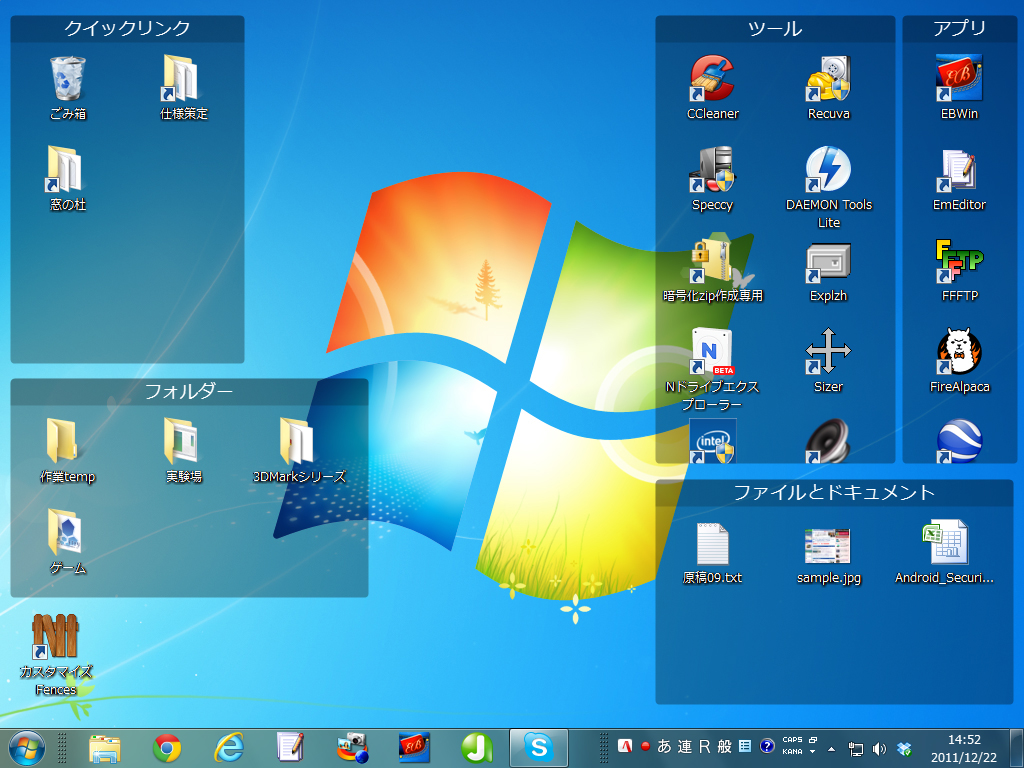Select the speaker shortcut icon in ツール
The image size is (1024, 768).
point(828,441)
